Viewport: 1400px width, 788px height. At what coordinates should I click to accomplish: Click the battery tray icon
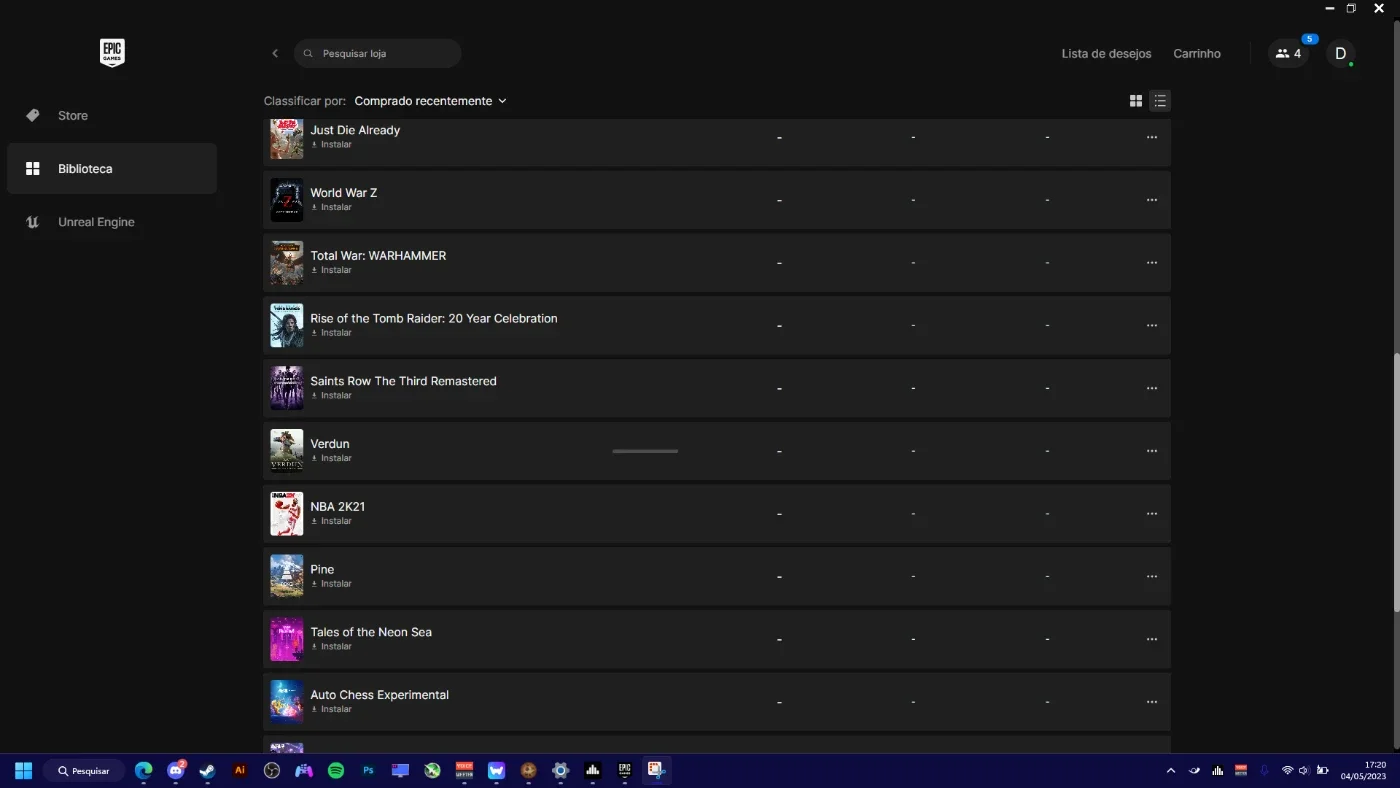1323,771
